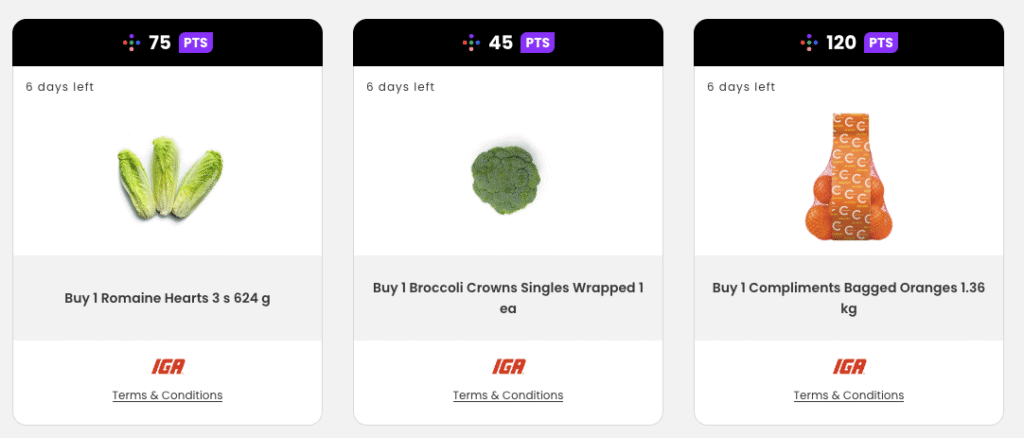Click the points icon beside 120 PTS
1024x438 pixels.
pyautogui.click(x=809, y=43)
